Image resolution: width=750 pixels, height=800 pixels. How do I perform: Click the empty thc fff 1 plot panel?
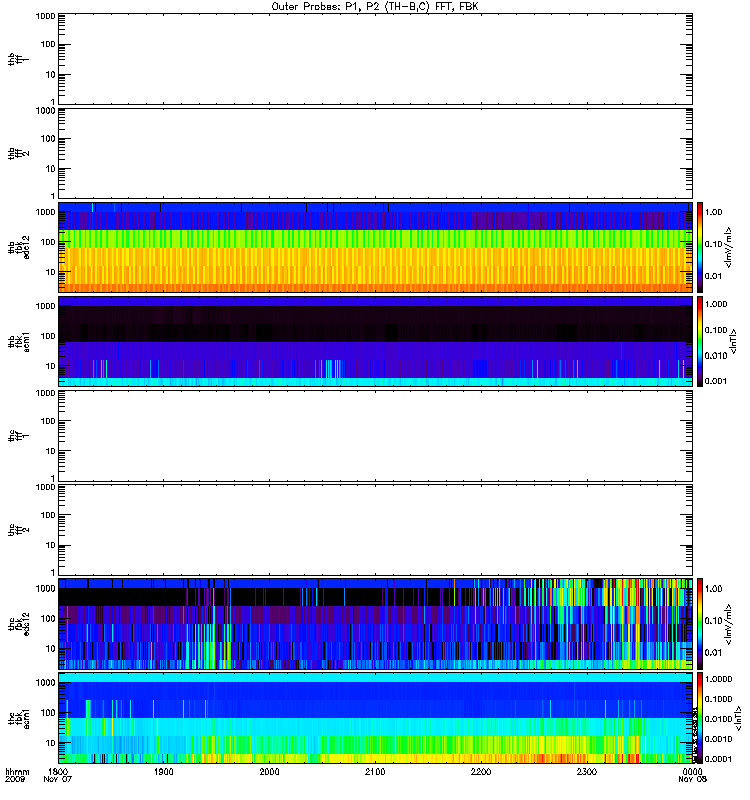coord(376,436)
